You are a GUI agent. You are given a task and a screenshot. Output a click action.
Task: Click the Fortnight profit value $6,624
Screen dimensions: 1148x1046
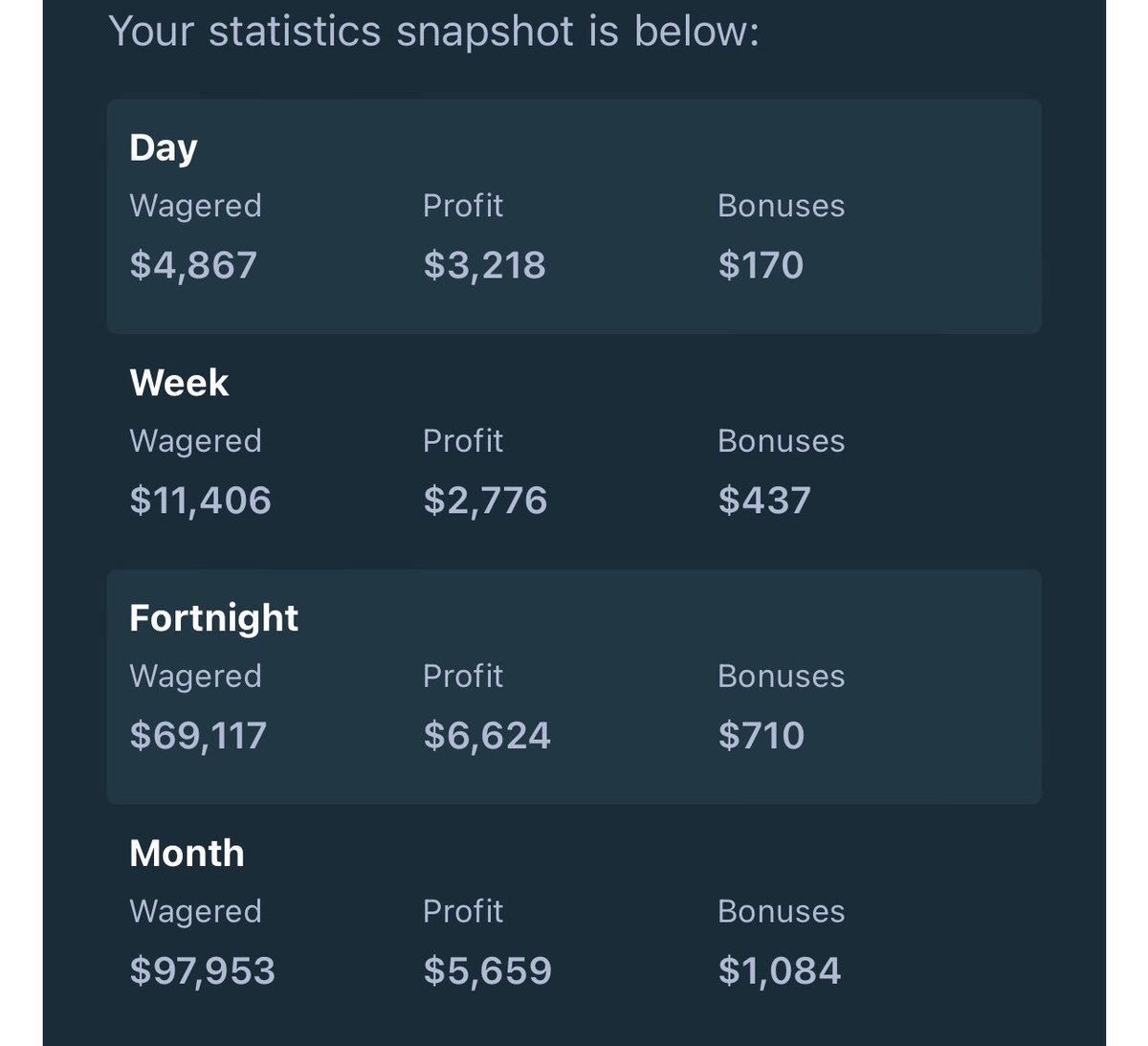[487, 736]
